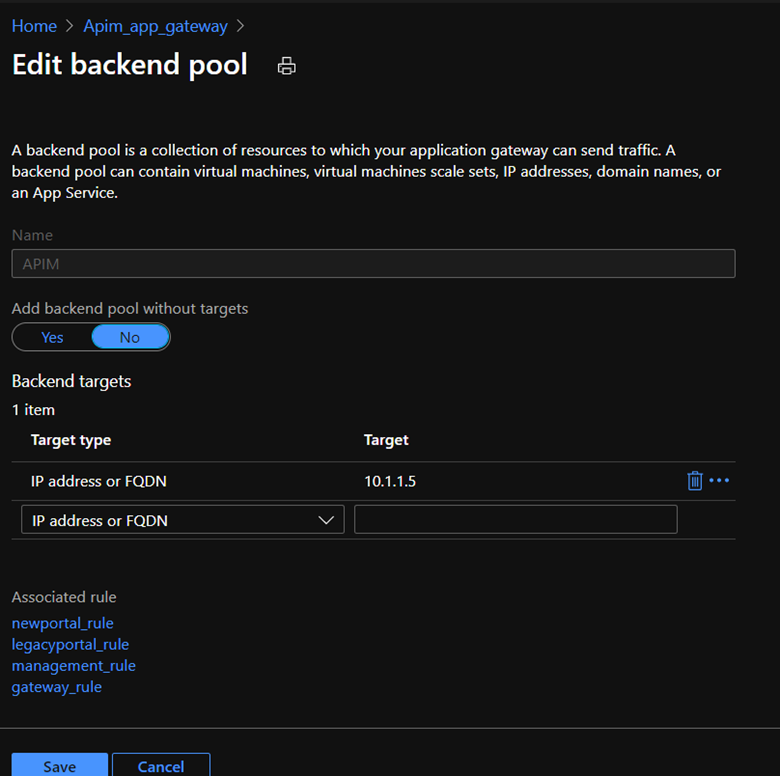The image size is (780, 776).
Task: Click the empty target input field
Action: [x=515, y=520]
